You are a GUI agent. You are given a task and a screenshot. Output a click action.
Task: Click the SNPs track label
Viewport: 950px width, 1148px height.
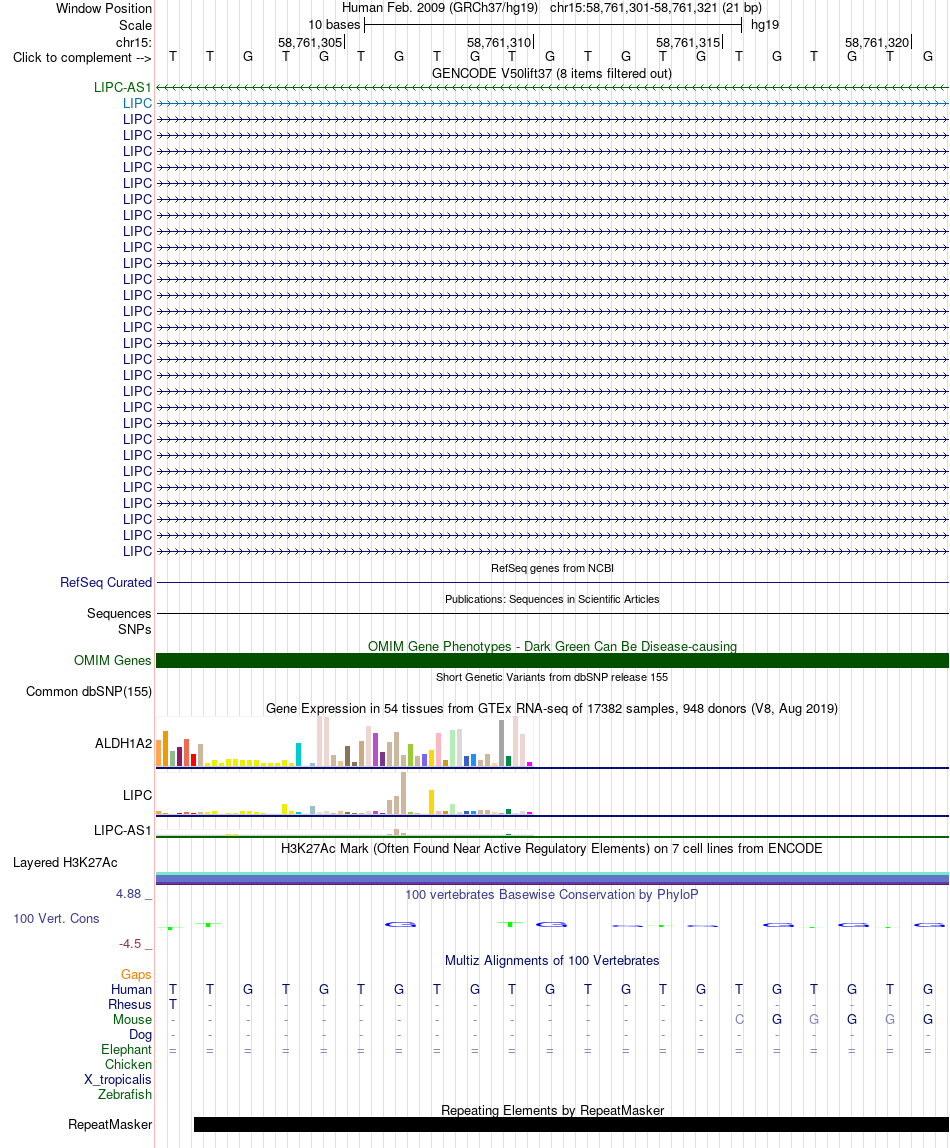(x=135, y=629)
